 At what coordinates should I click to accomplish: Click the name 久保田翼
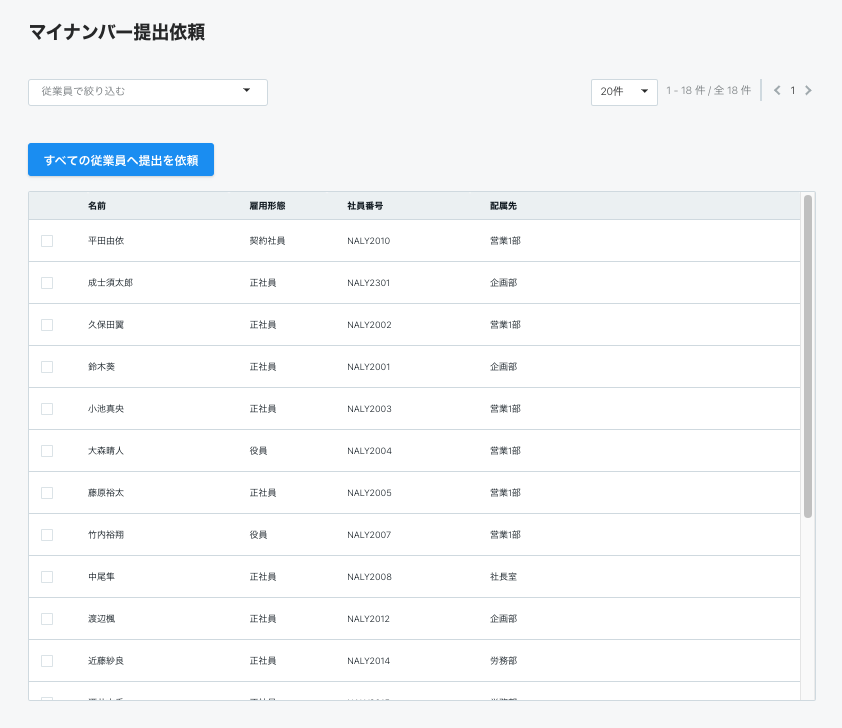(x=106, y=325)
